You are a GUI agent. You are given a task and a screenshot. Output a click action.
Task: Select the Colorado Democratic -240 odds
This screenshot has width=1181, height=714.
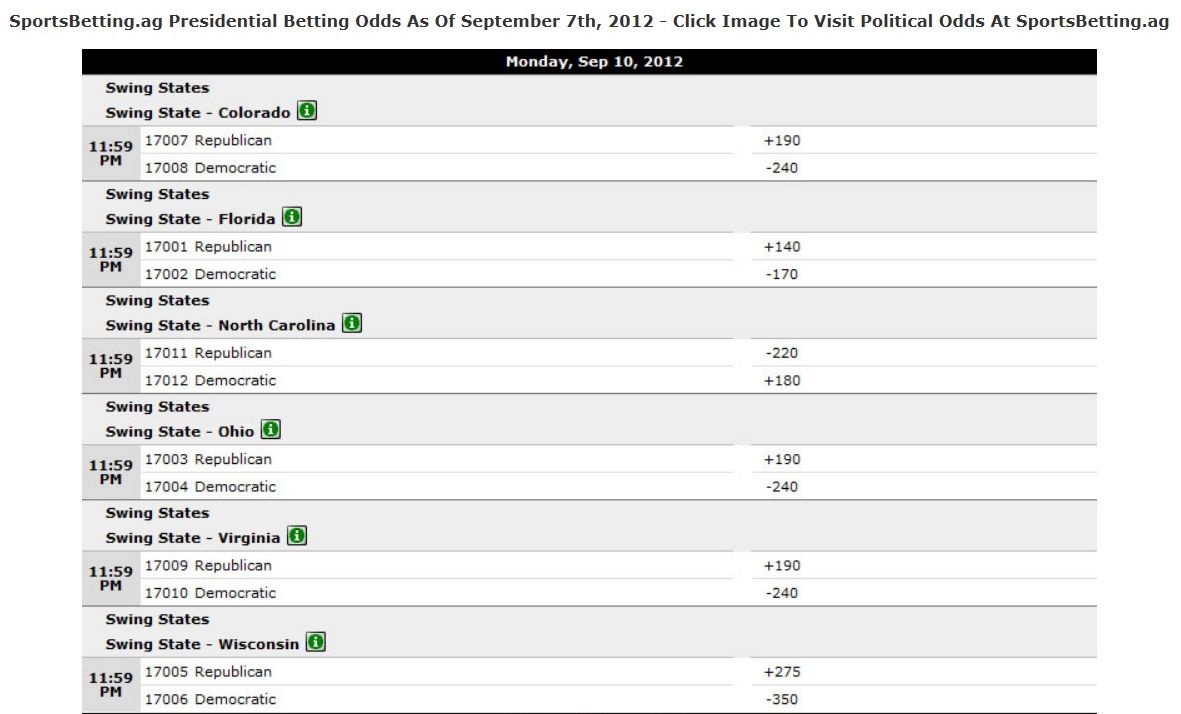click(x=782, y=168)
